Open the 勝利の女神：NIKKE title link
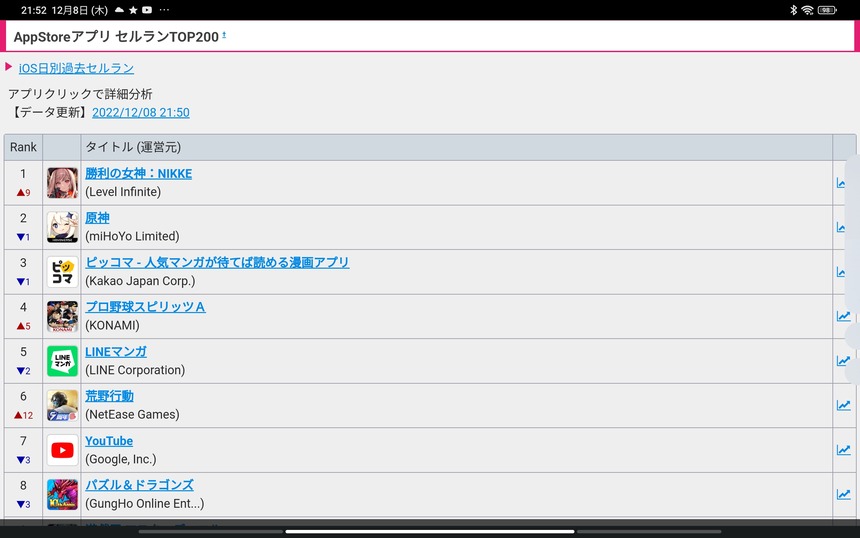This screenshot has width=860, height=538. click(x=139, y=174)
